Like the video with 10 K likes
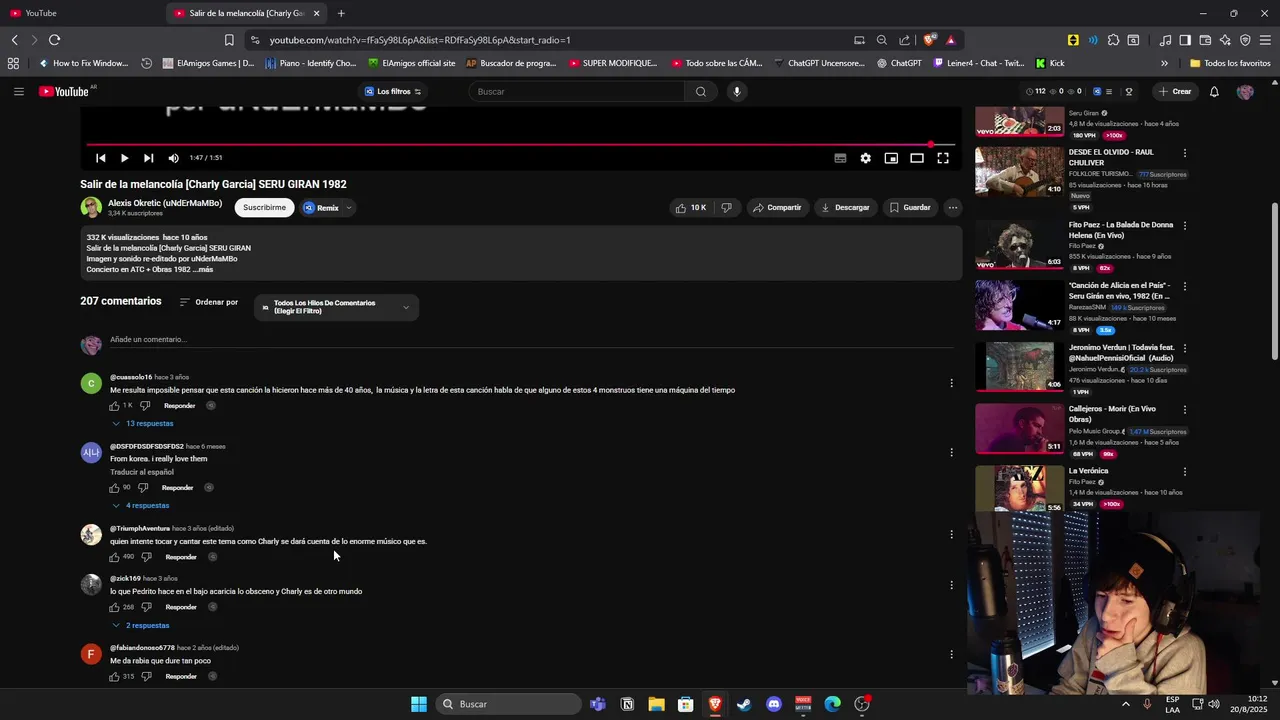 pos(691,207)
